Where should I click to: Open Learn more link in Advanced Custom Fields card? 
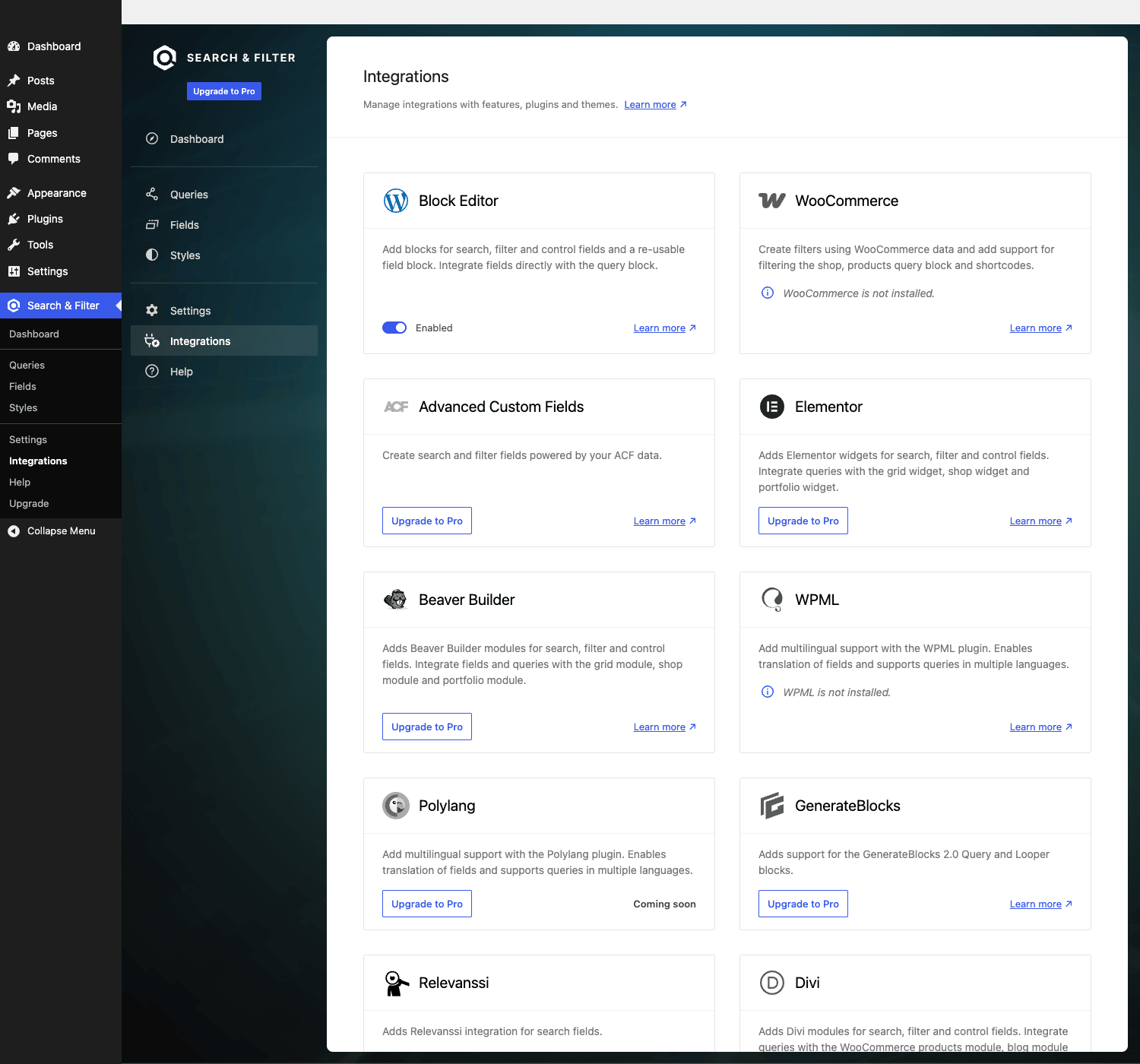[665, 521]
